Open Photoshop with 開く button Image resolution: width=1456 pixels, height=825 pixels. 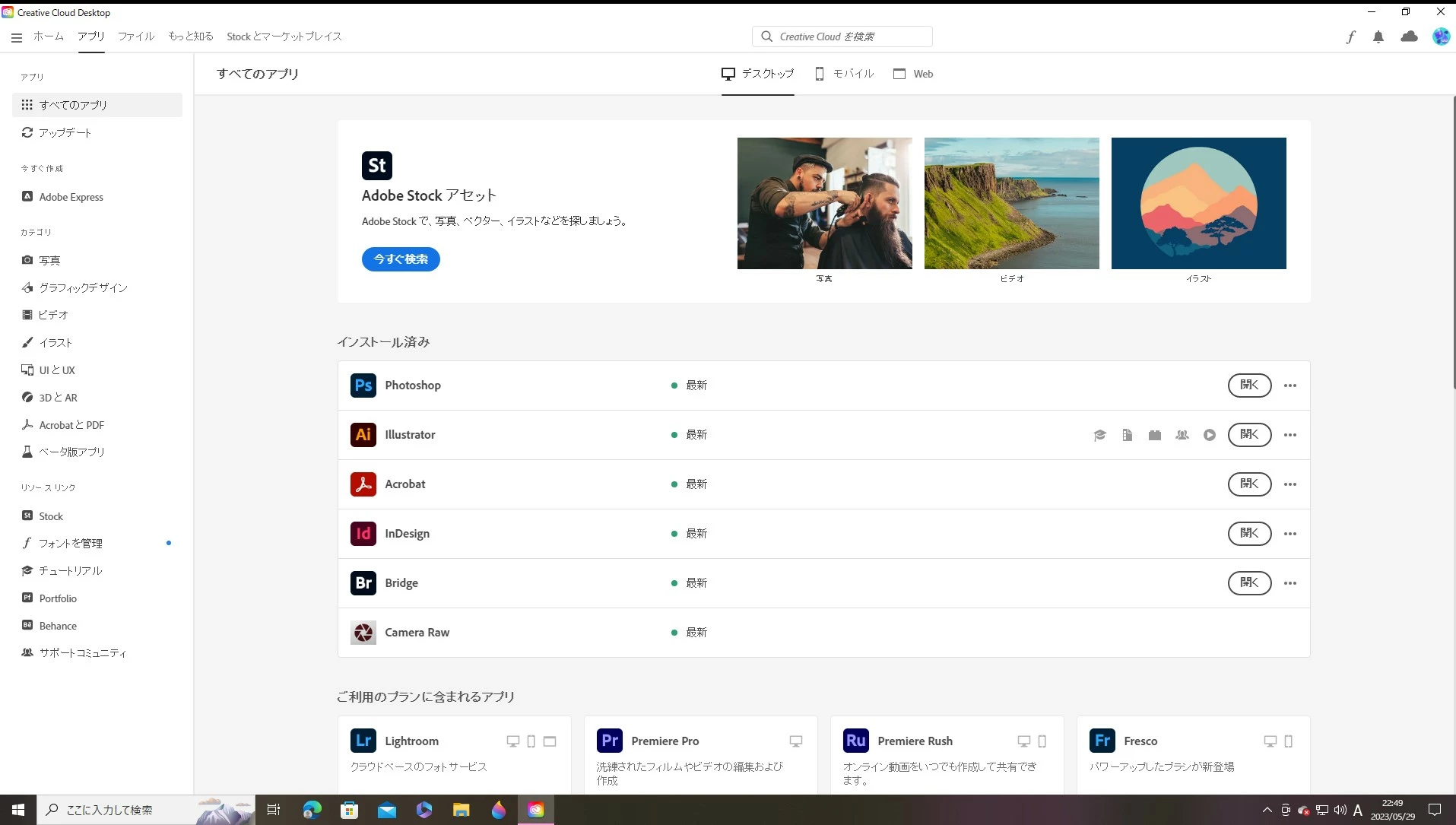(x=1249, y=386)
